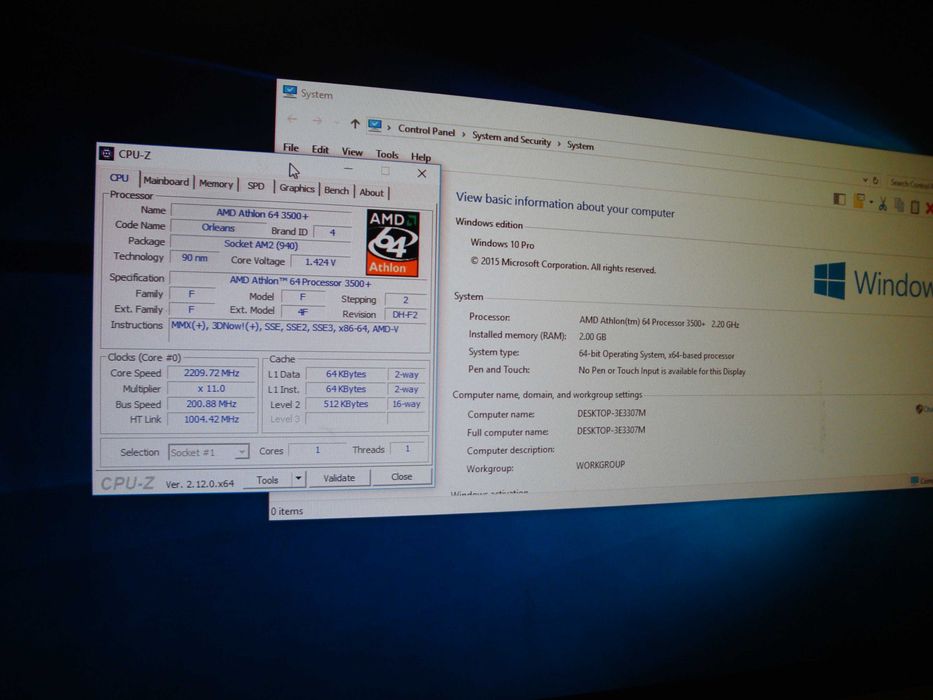Go forward in the System window
The height and width of the screenshot is (700, 933).
click(x=318, y=121)
